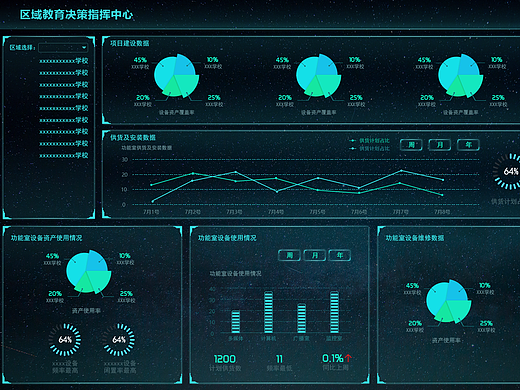The image size is (520, 390).
Task: Click the 监控室 bar in the bar chart
Action: pos(334,312)
